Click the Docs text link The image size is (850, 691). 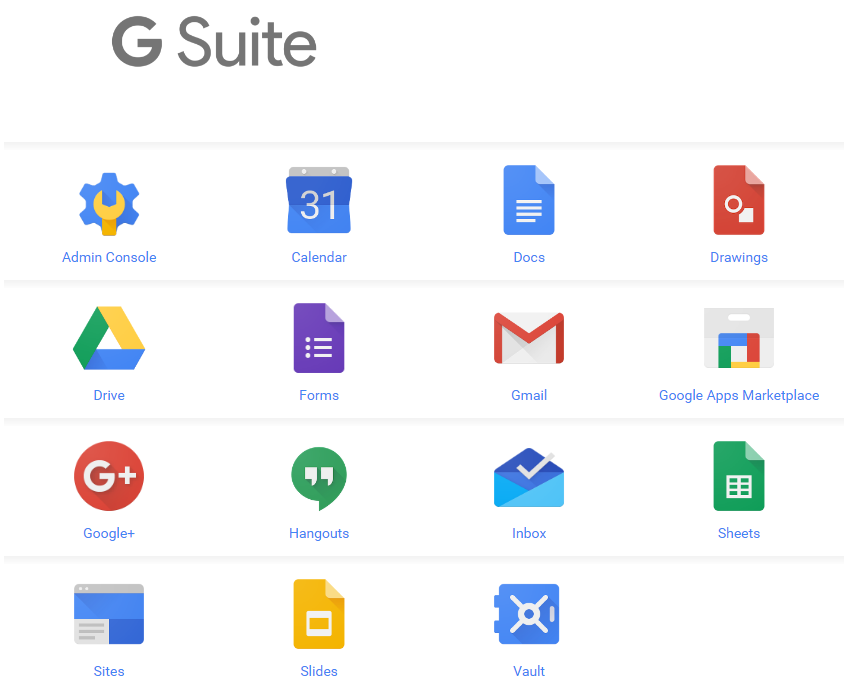pyautogui.click(x=529, y=257)
